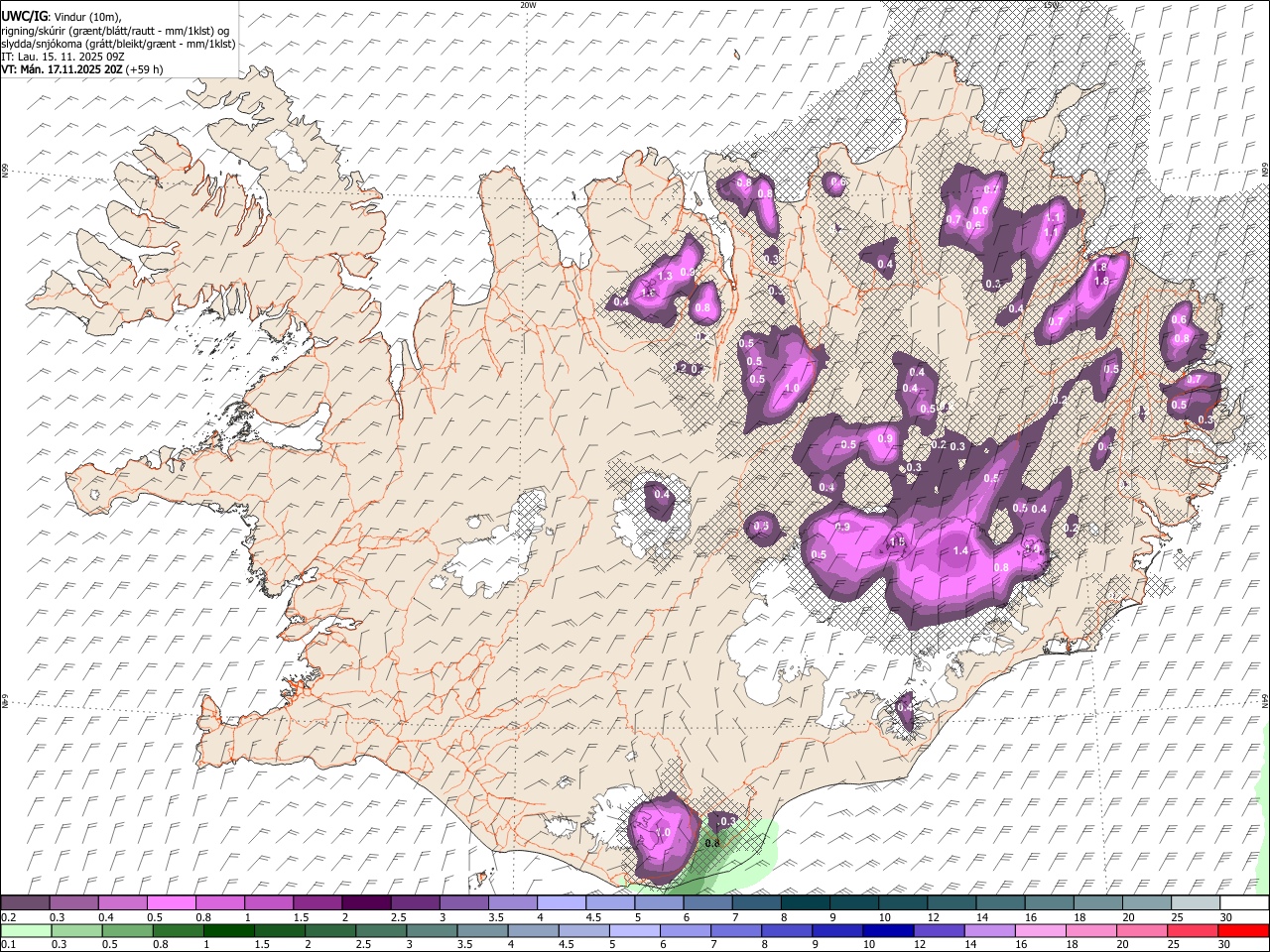Pick upper legend swatch starting at 1.5

tap(317, 902)
